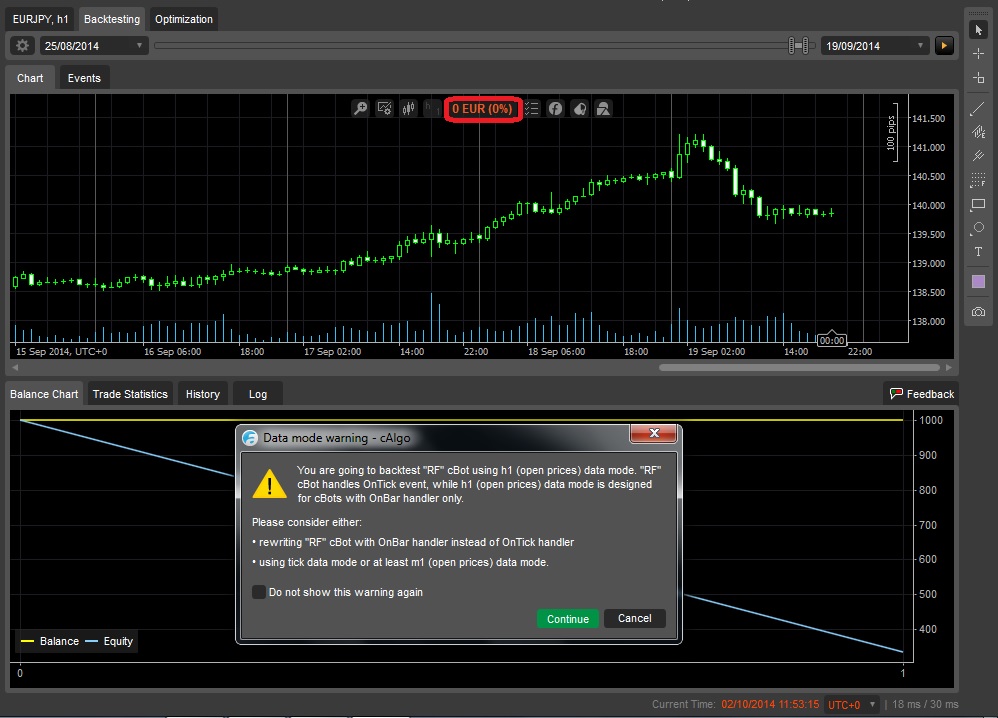998x718 pixels.
Task: Adjust the backtesting date range slider handle
Action: [x=798, y=45]
